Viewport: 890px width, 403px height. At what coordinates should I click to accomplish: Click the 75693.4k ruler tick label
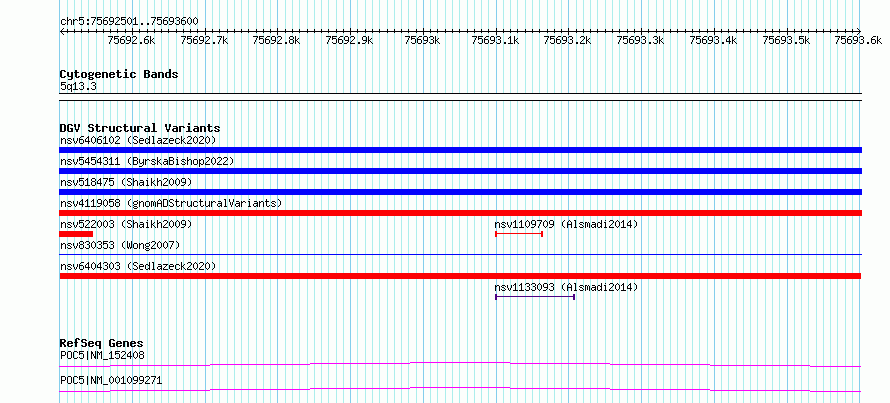(713, 40)
